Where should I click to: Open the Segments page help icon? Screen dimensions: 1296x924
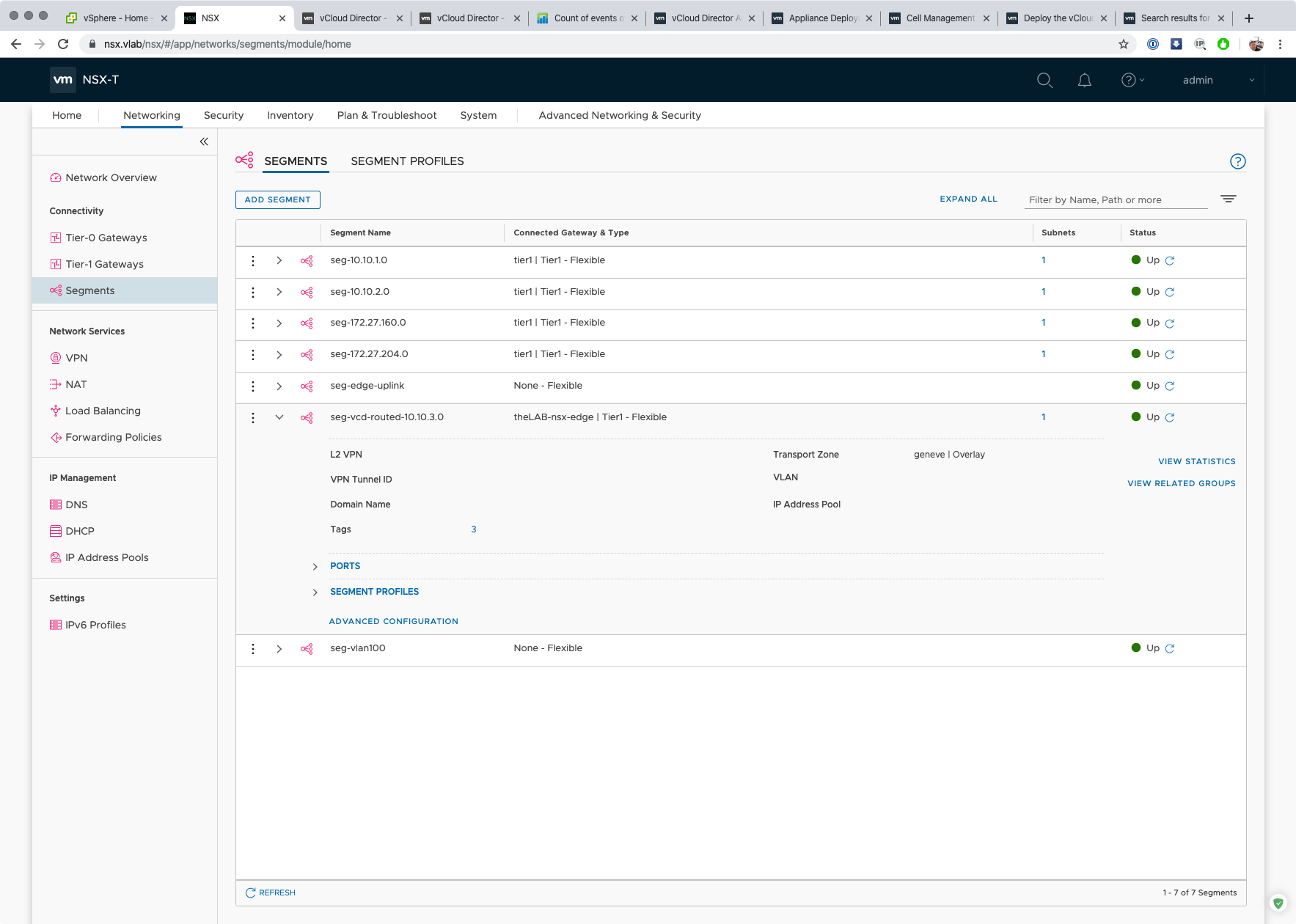point(1238,161)
